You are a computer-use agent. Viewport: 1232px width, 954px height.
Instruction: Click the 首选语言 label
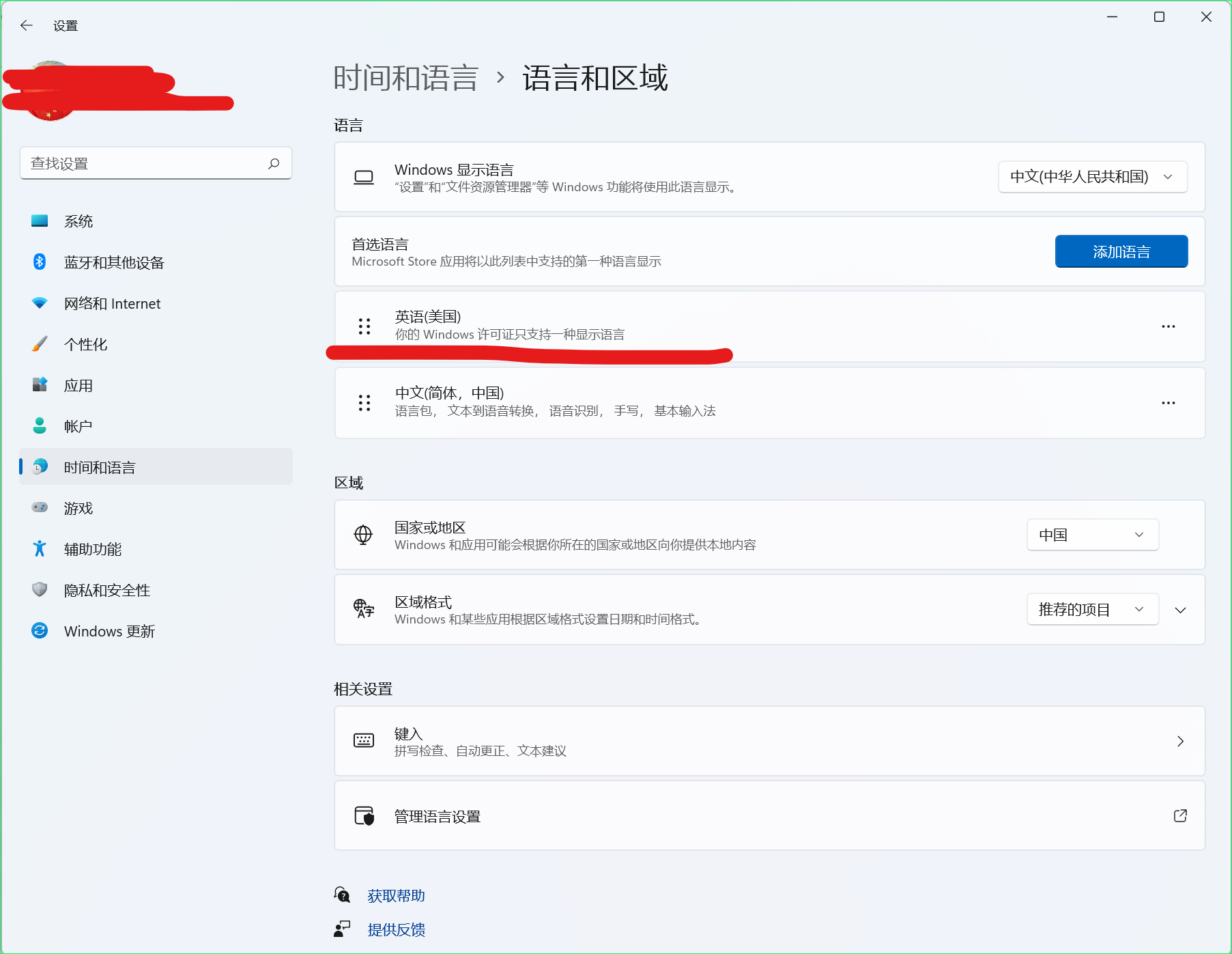pyautogui.click(x=380, y=244)
